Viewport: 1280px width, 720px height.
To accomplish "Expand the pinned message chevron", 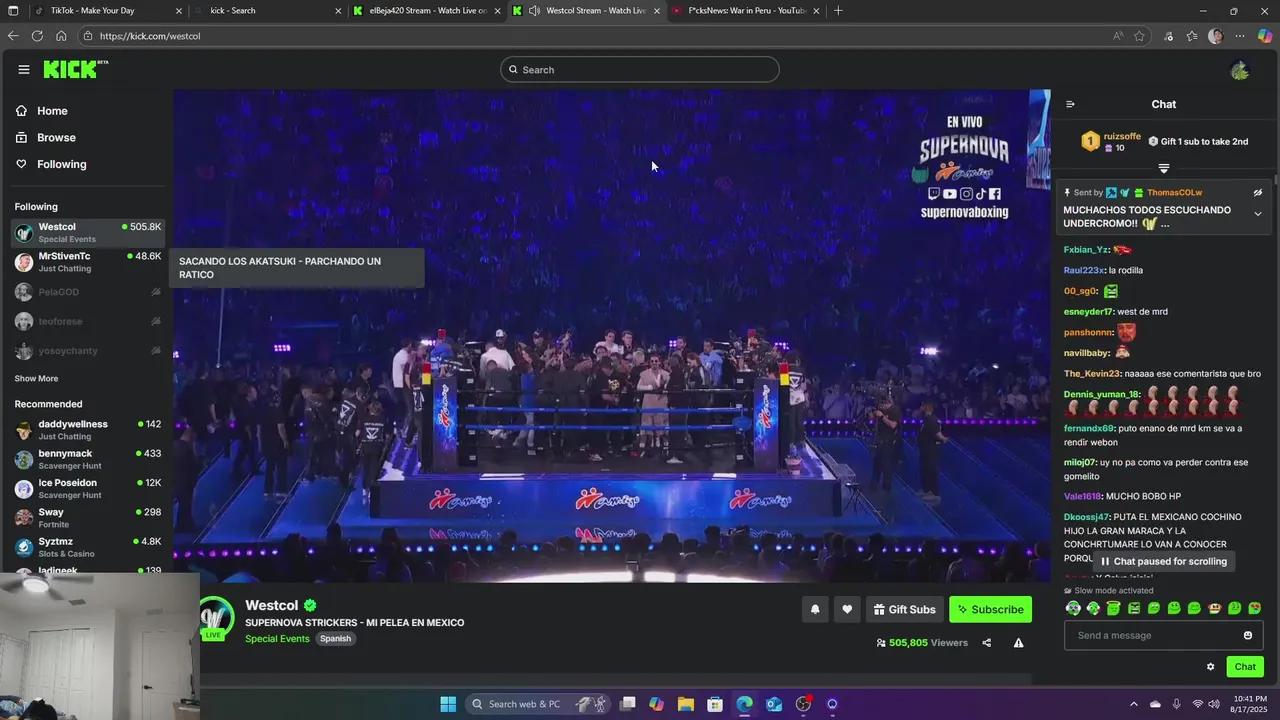I will [1258, 214].
